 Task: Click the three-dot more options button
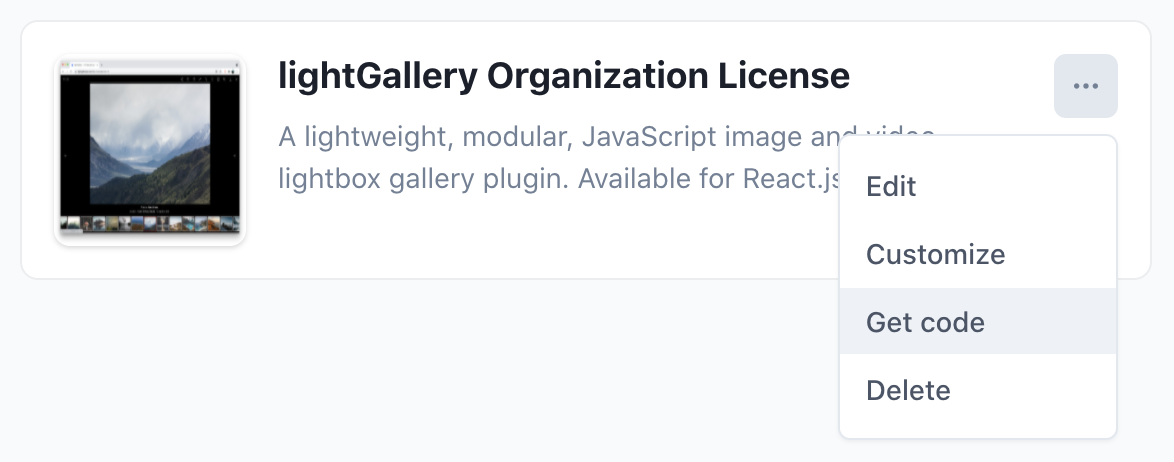[x=1085, y=86]
